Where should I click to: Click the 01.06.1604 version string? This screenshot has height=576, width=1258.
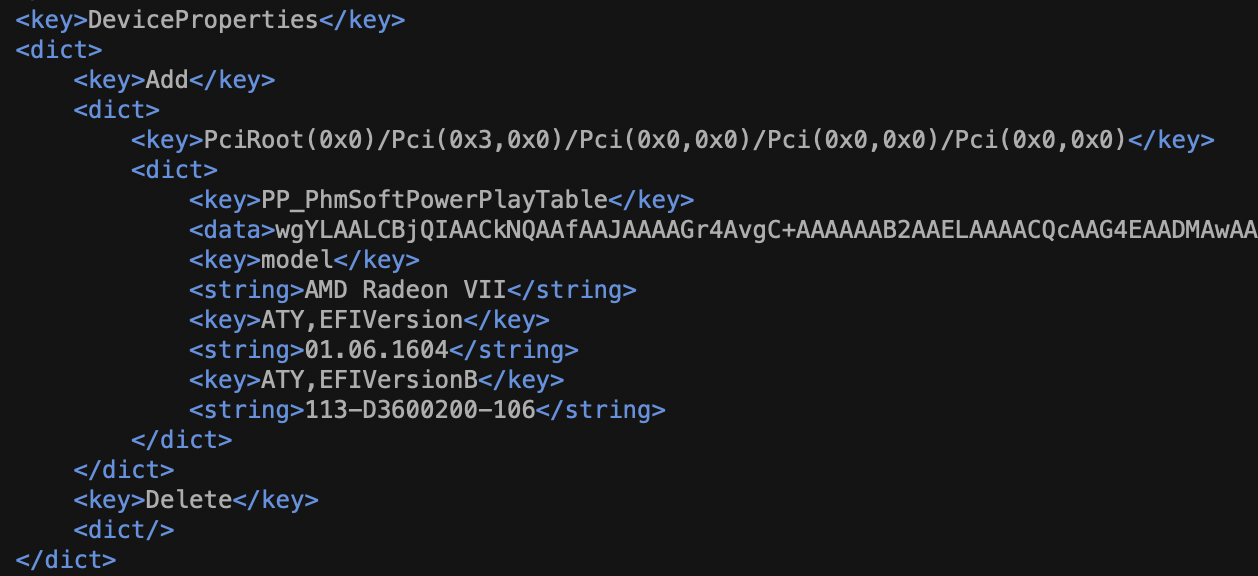(x=376, y=350)
